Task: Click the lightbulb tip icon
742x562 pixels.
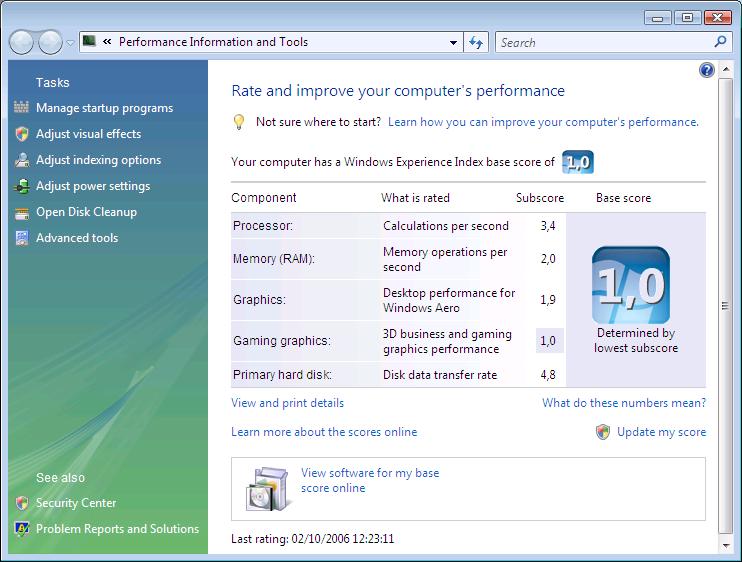Action: [x=239, y=122]
